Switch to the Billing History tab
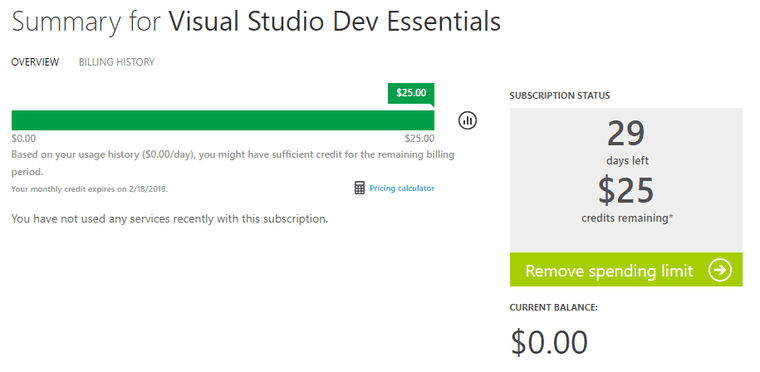This screenshot has height=372, width=760. [117, 62]
